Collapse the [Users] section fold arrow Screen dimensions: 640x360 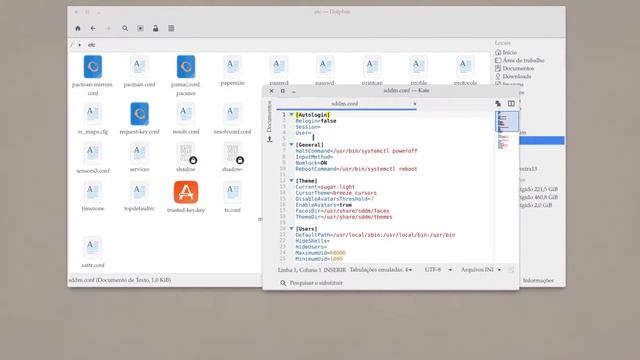pos(291,229)
